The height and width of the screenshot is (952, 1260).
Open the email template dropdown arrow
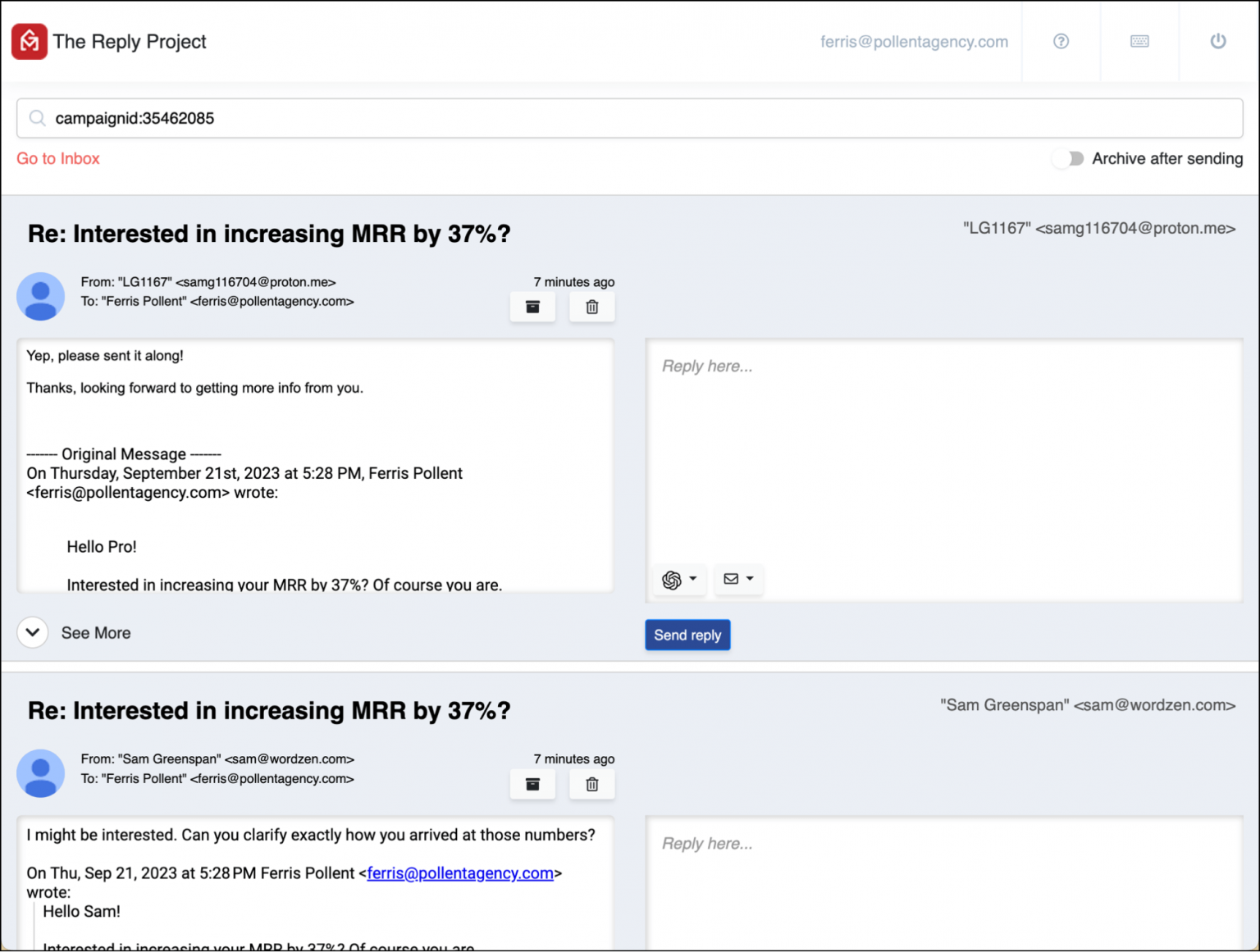(x=751, y=580)
